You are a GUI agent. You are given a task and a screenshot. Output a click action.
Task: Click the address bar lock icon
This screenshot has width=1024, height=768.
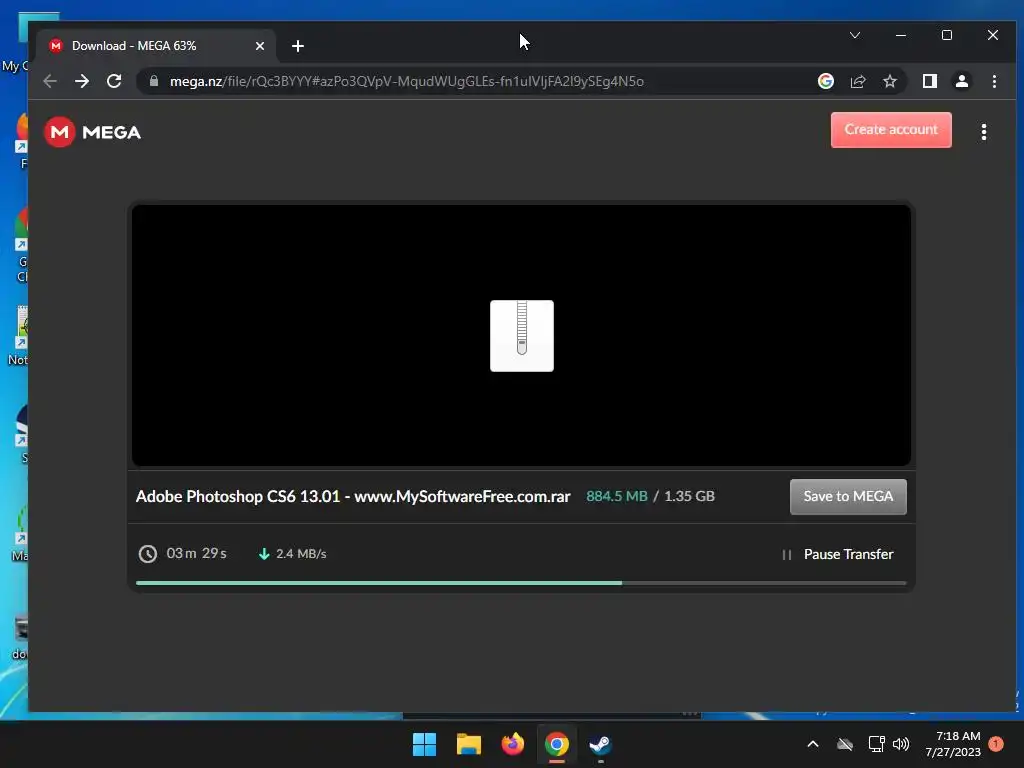[x=153, y=81]
